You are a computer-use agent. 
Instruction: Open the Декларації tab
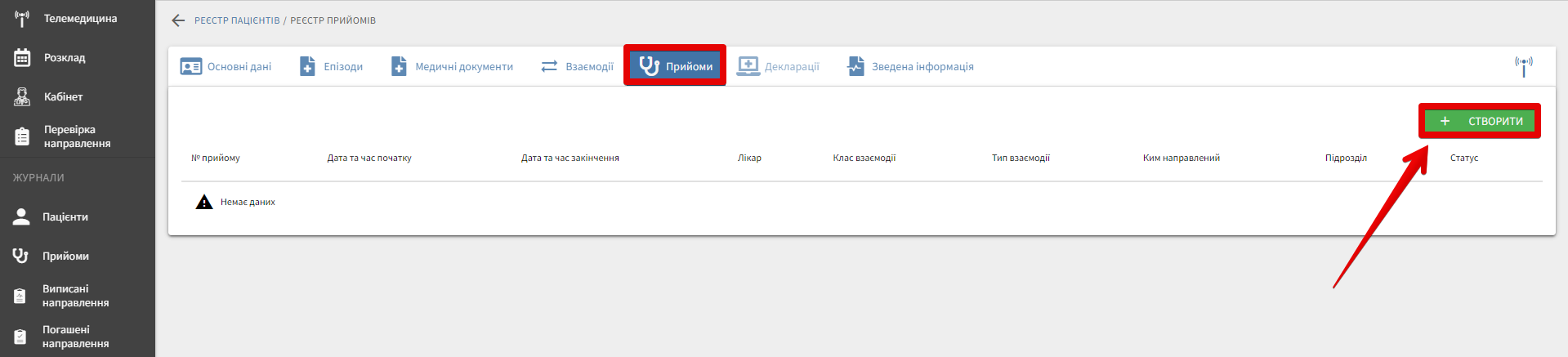pos(778,67)
